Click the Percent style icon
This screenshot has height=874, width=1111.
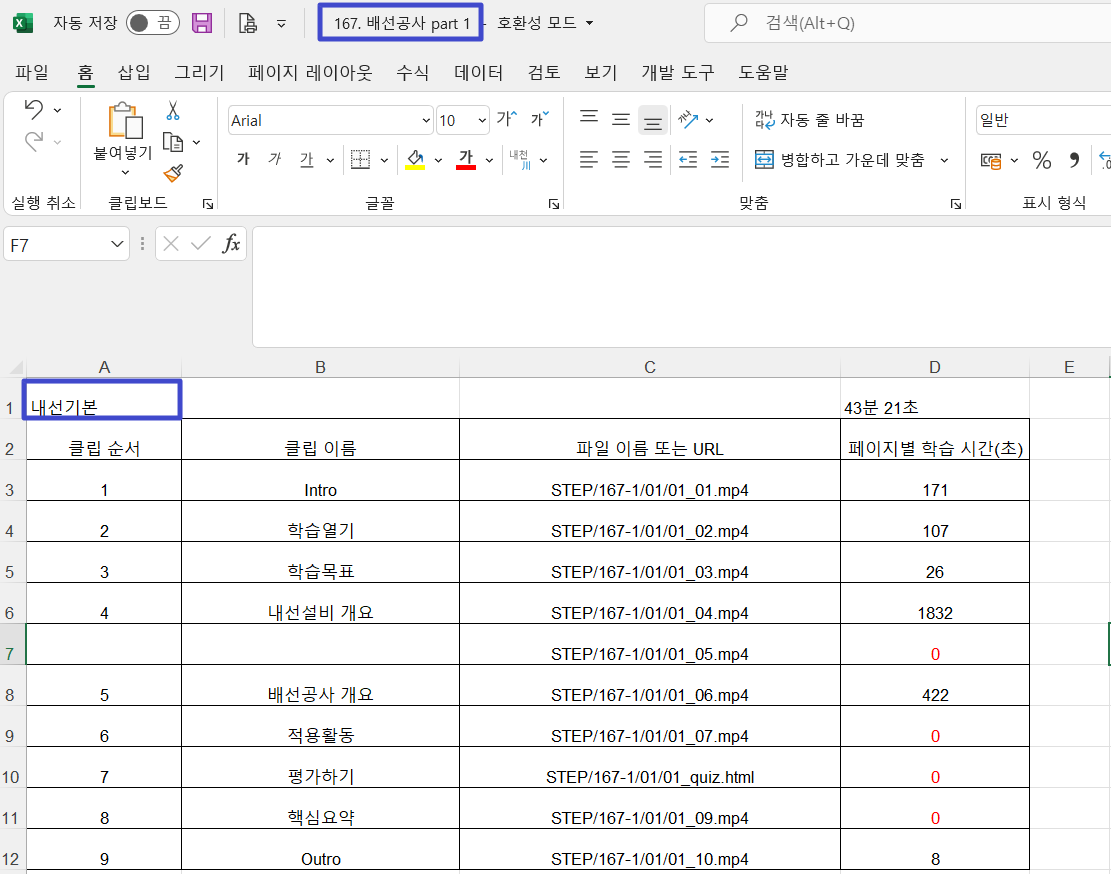[x=1041, y=160]
